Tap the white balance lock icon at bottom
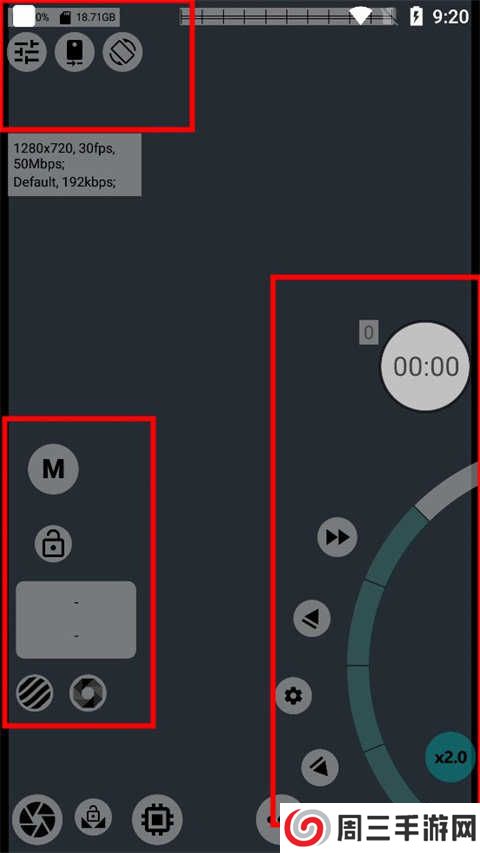Image resolution: width=480 pixels, height=853 pixels. (x=93, y=818)
